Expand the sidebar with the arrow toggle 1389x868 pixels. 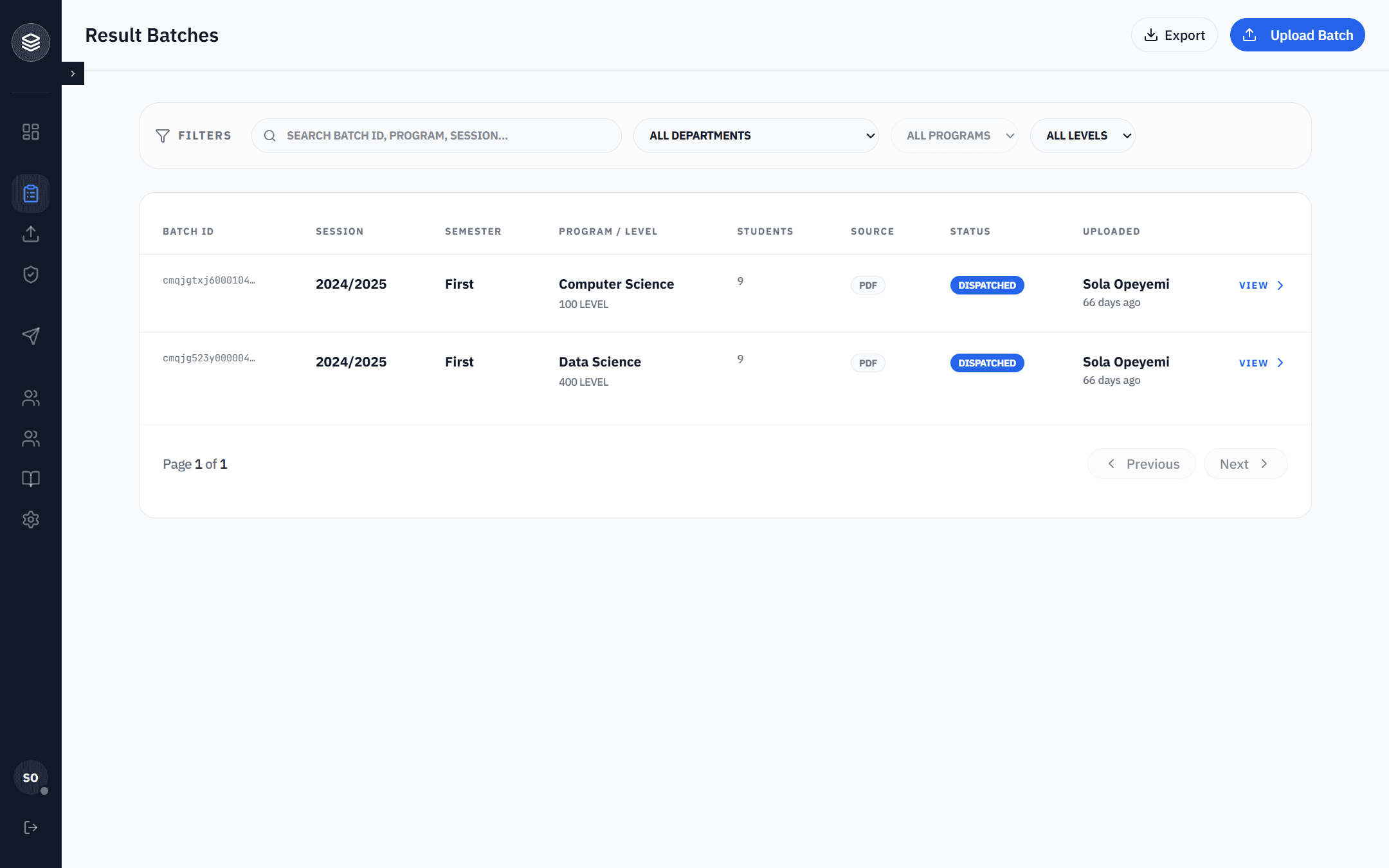coord(73,73)
